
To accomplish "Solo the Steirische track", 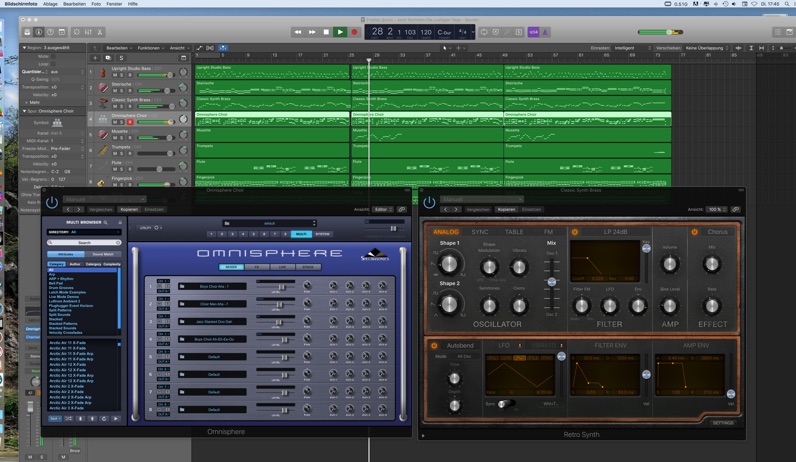I will (122, 91).
